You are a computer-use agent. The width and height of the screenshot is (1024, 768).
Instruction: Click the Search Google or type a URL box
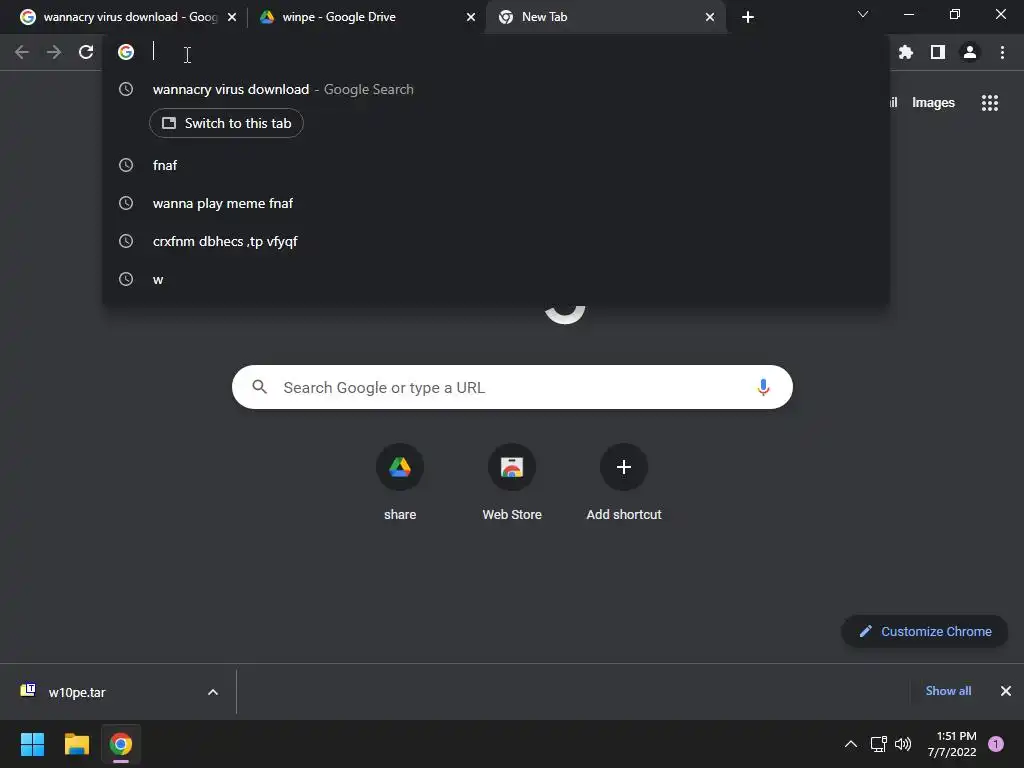click(512, 387)
